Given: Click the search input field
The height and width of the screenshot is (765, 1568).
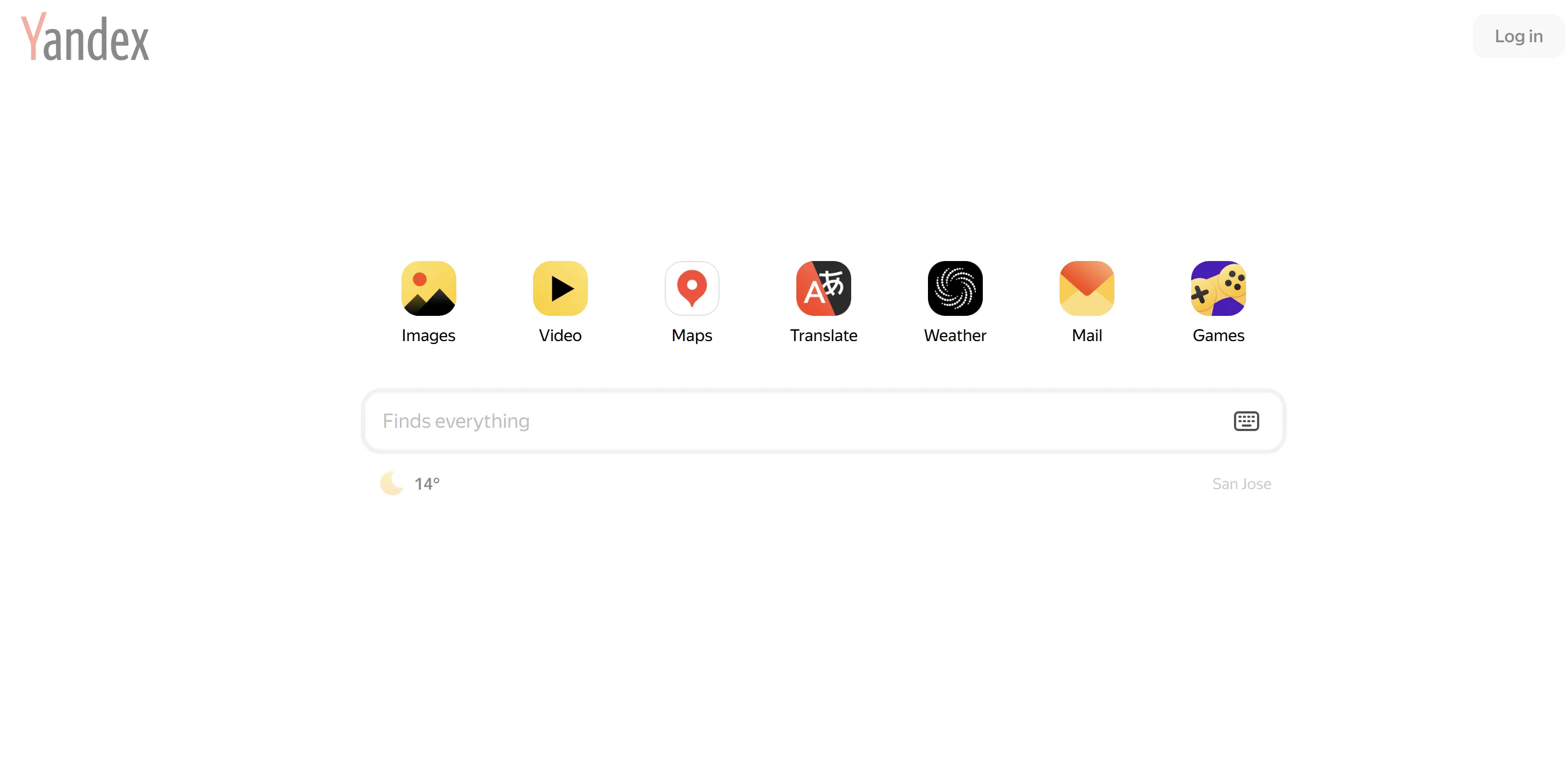Looking at the screenshot, I should 823,421.
